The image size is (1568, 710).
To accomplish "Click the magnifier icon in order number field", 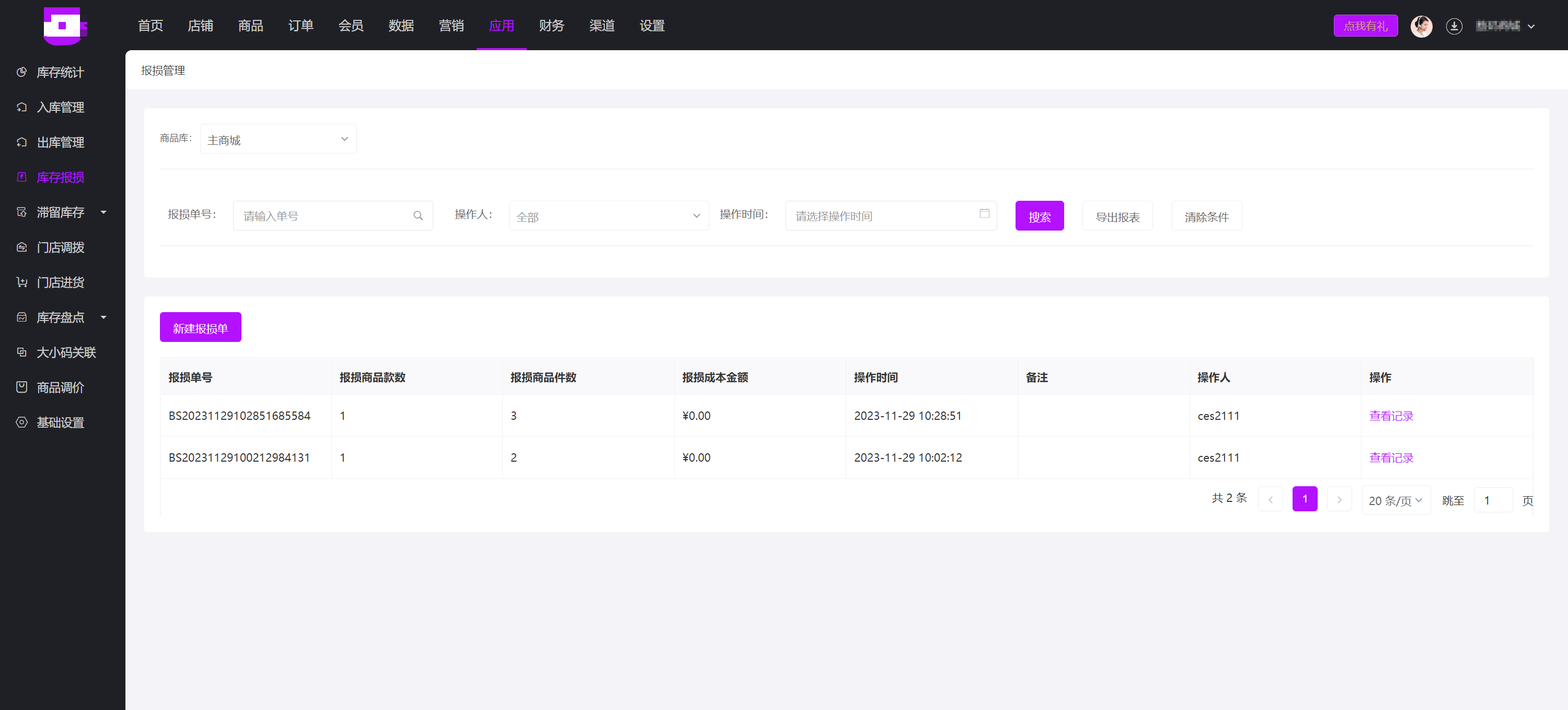I will 418,215.
